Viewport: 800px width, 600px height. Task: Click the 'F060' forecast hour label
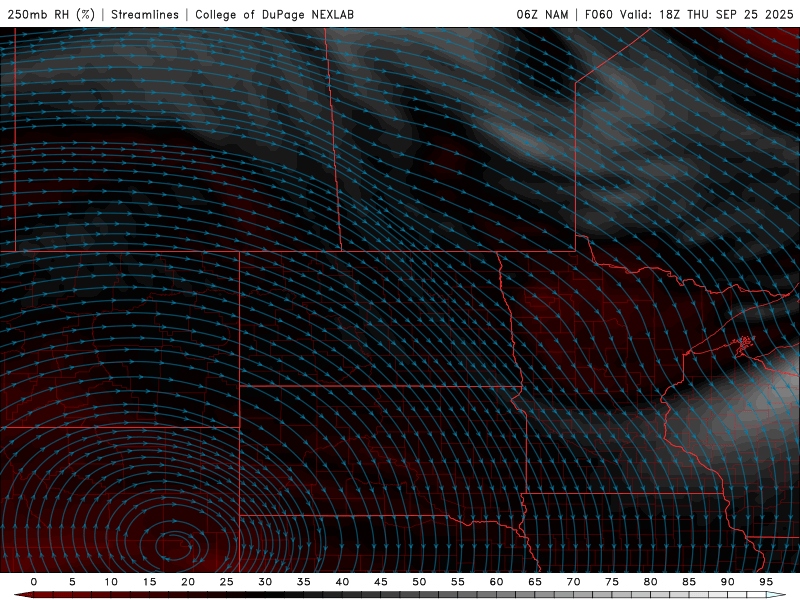[x=599, y=14]
